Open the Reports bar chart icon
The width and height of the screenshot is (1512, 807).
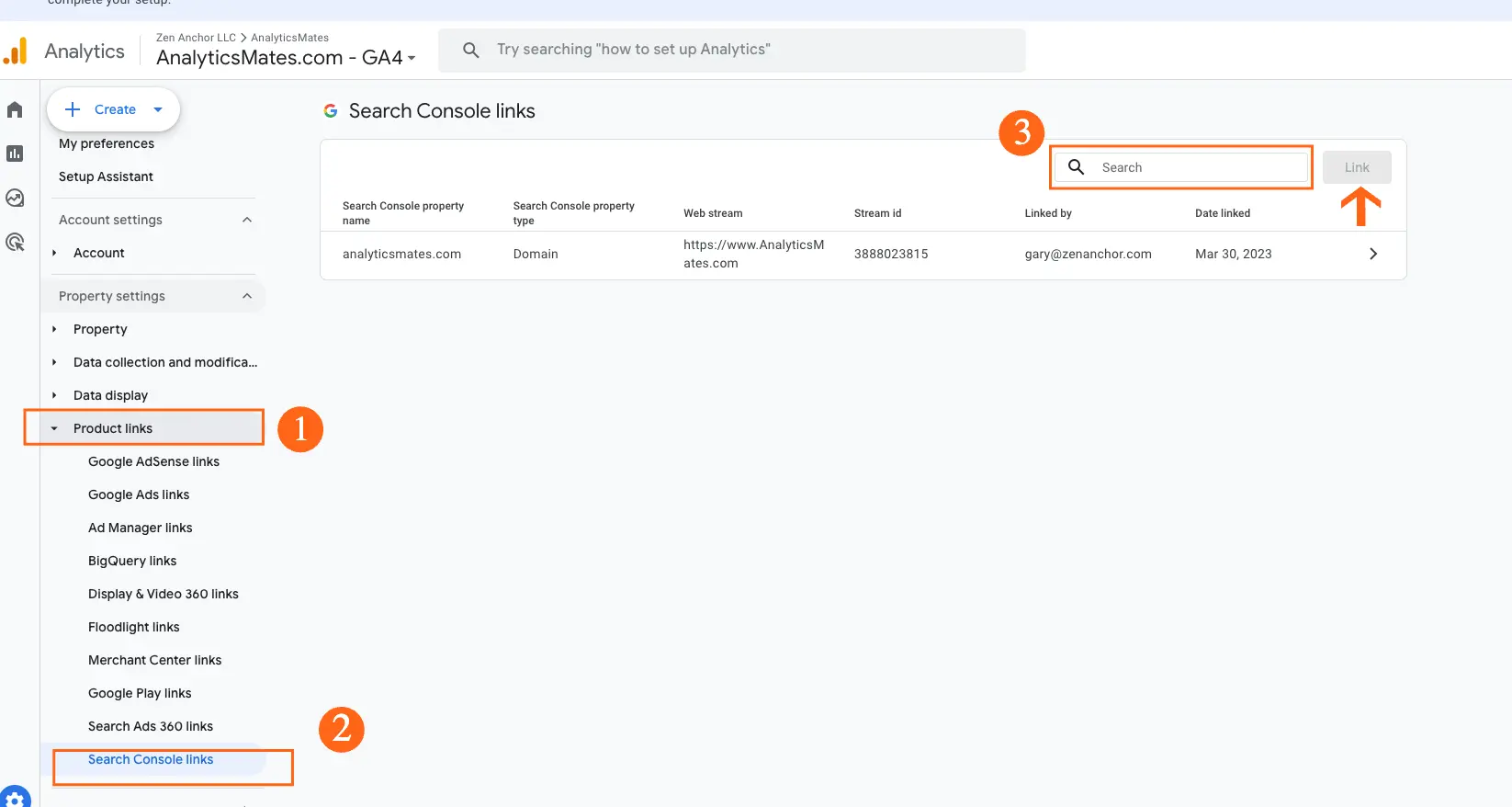(x=15, y=153)
